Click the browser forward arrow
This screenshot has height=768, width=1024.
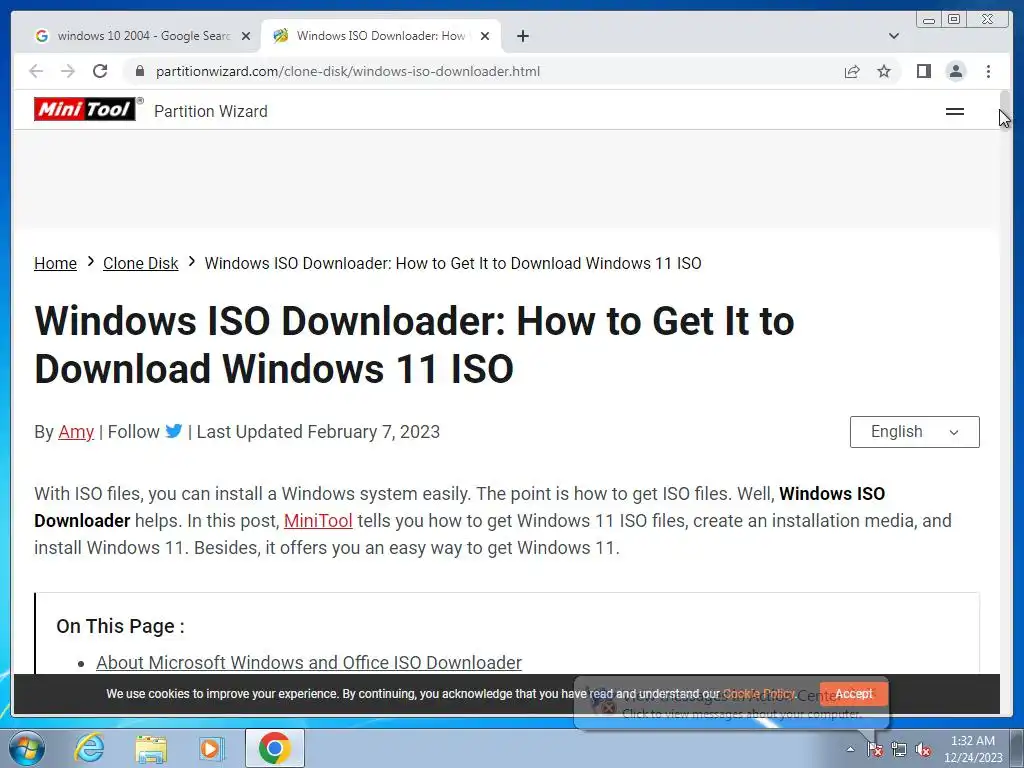[x=68, y=71]
